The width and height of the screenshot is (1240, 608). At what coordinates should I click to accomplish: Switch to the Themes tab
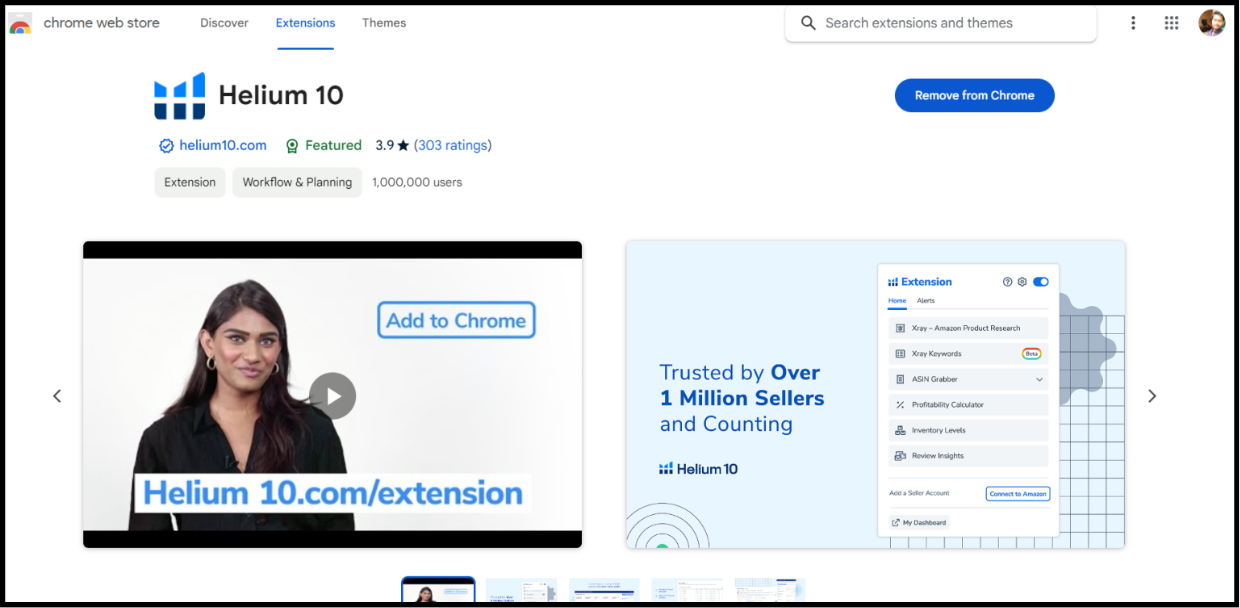click(384, 22)
